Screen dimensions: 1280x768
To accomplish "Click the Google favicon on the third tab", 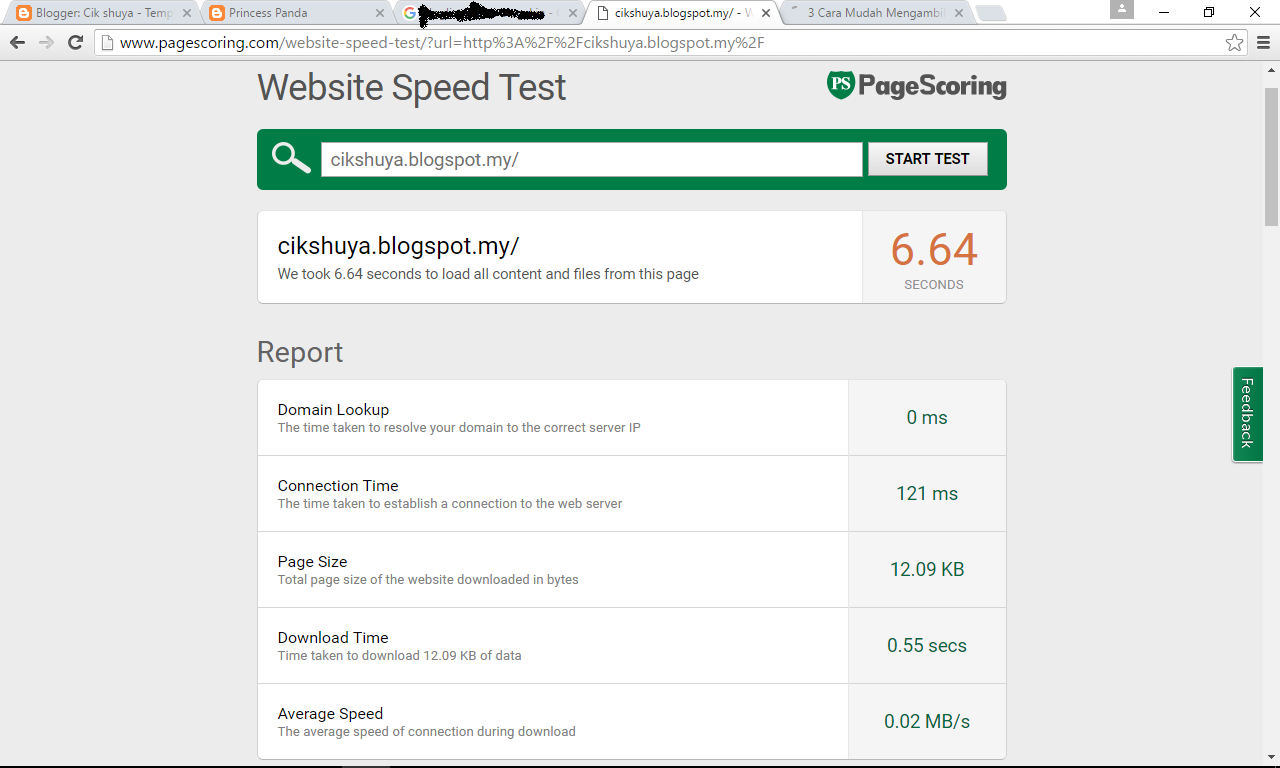I will click(409, 13).
